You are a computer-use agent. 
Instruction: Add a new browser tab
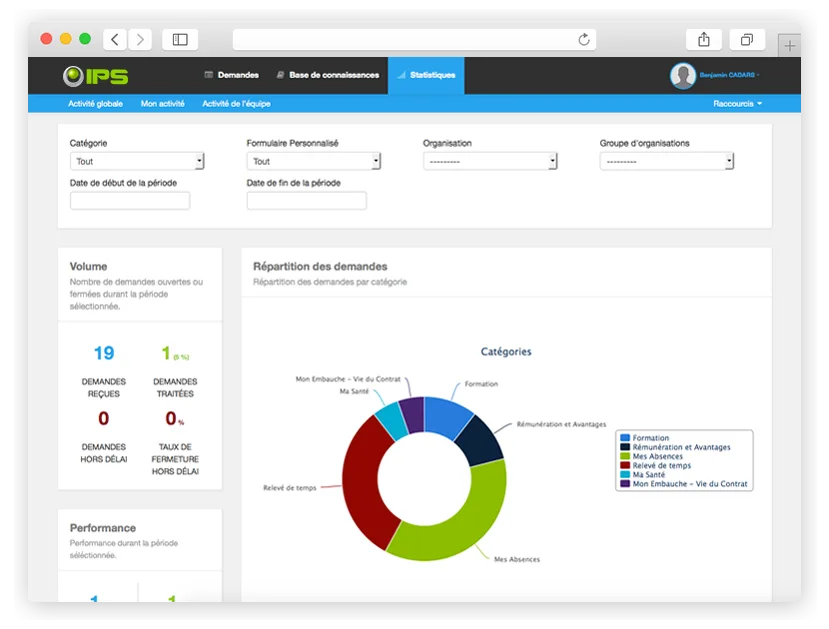(789, 46)
